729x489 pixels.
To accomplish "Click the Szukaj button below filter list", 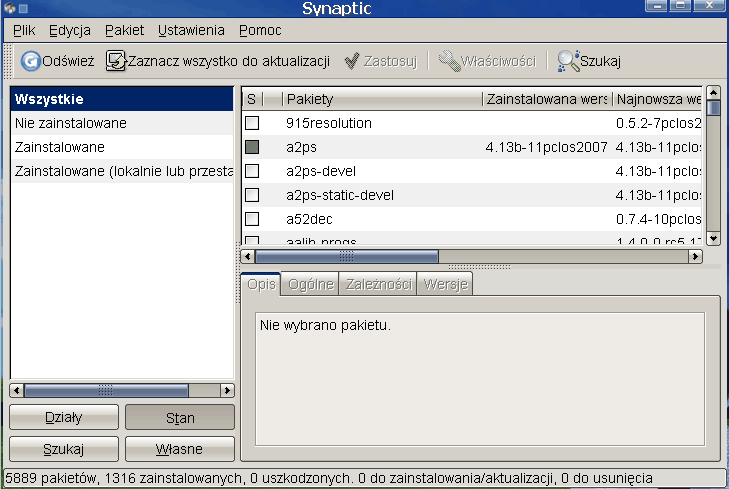I will 64,449.
